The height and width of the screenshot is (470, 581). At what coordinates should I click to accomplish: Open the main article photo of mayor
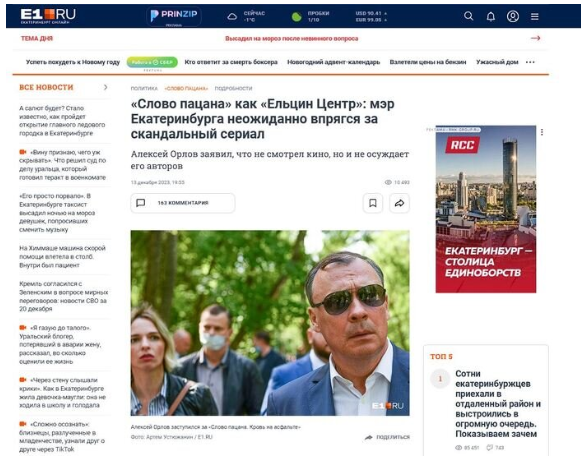pos(270,323)
